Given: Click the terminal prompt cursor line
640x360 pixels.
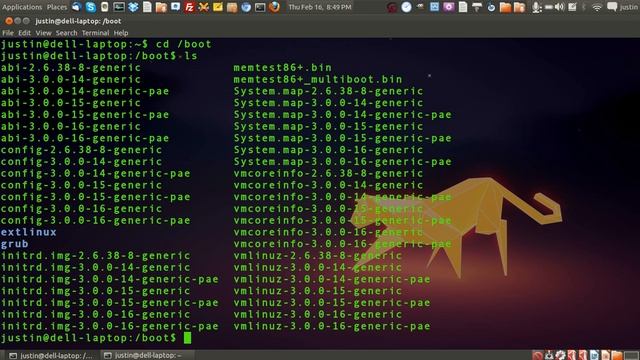Looking at the screenshot, I should coord(96,338).
